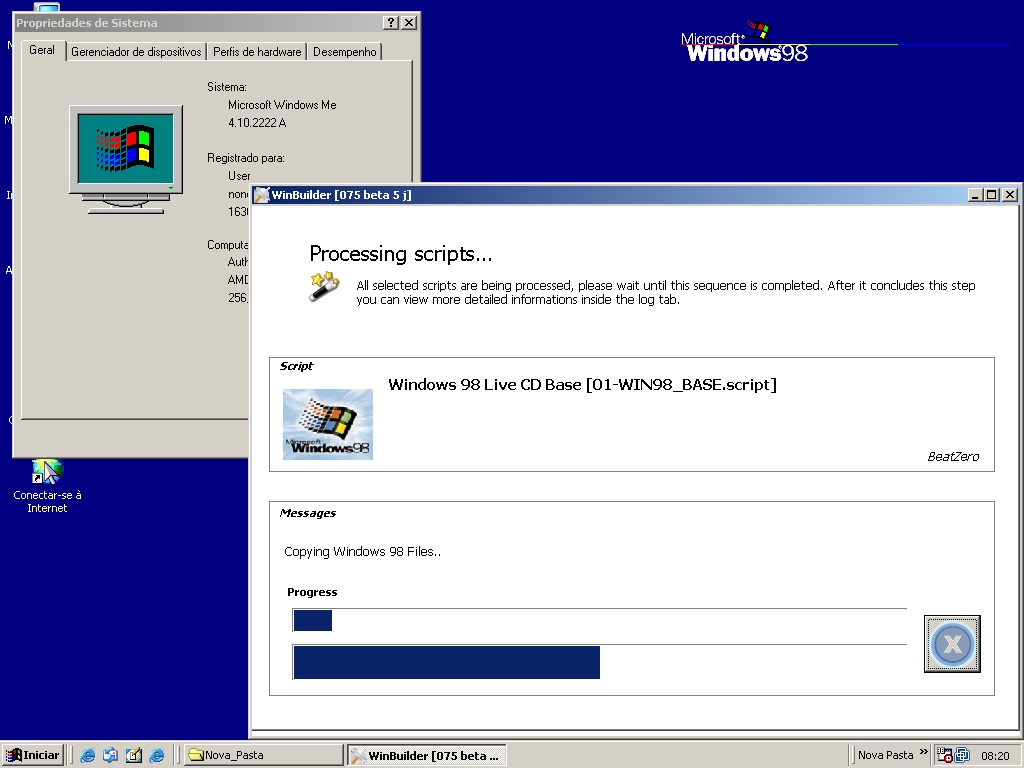
Task: Click the Show Desktop quick launch icon
Action: tap(132, 755)
